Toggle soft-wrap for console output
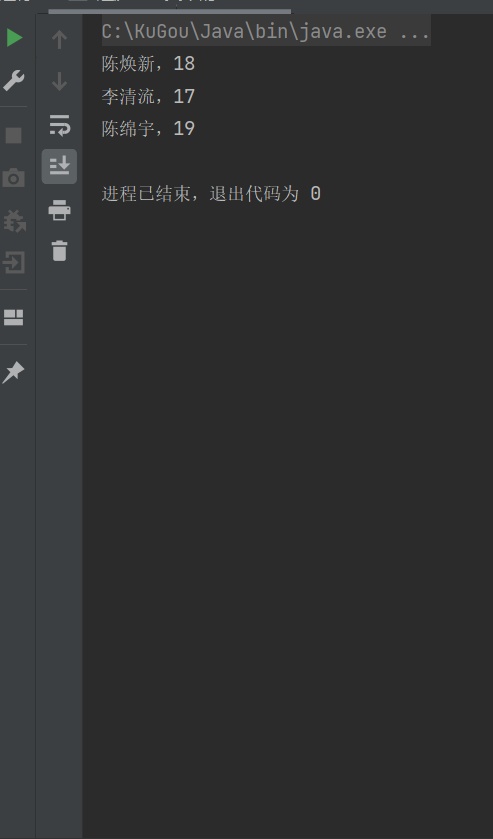 (59, 124)
